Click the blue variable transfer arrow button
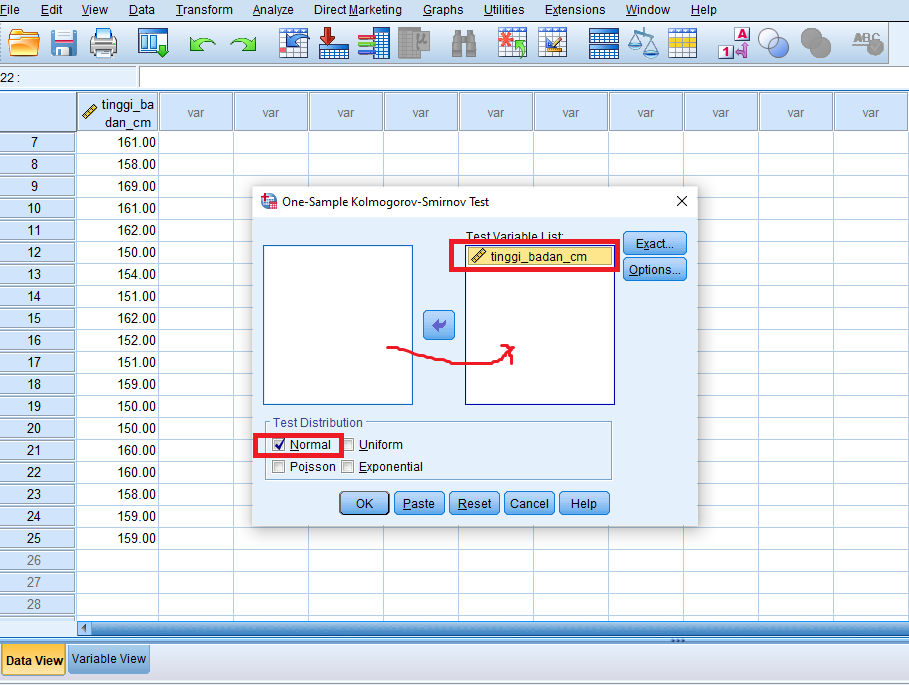The height and width of the screenshot is (685, 909). [439, 325]
